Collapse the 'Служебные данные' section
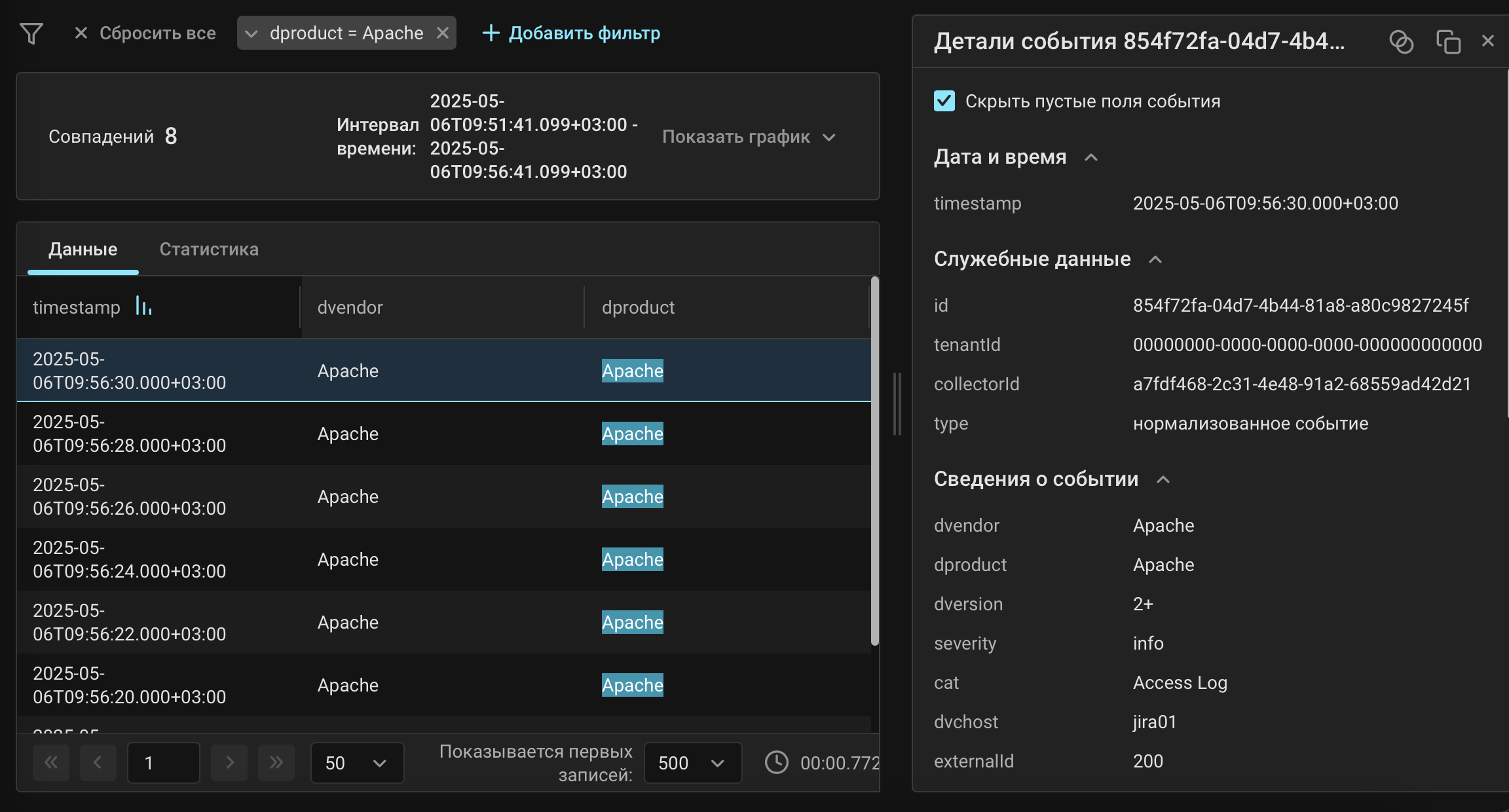 (x=1155, y=259)
